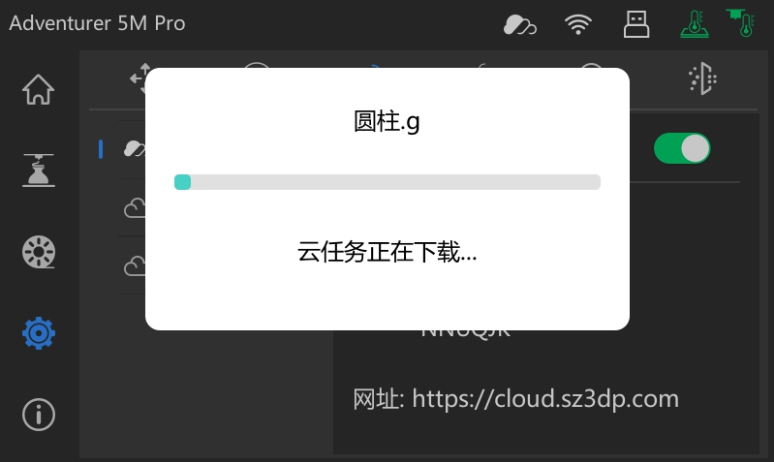This screenshot has width=774, height=462.
Task: Click the download progress bar
Action: (x=387, y=182)
